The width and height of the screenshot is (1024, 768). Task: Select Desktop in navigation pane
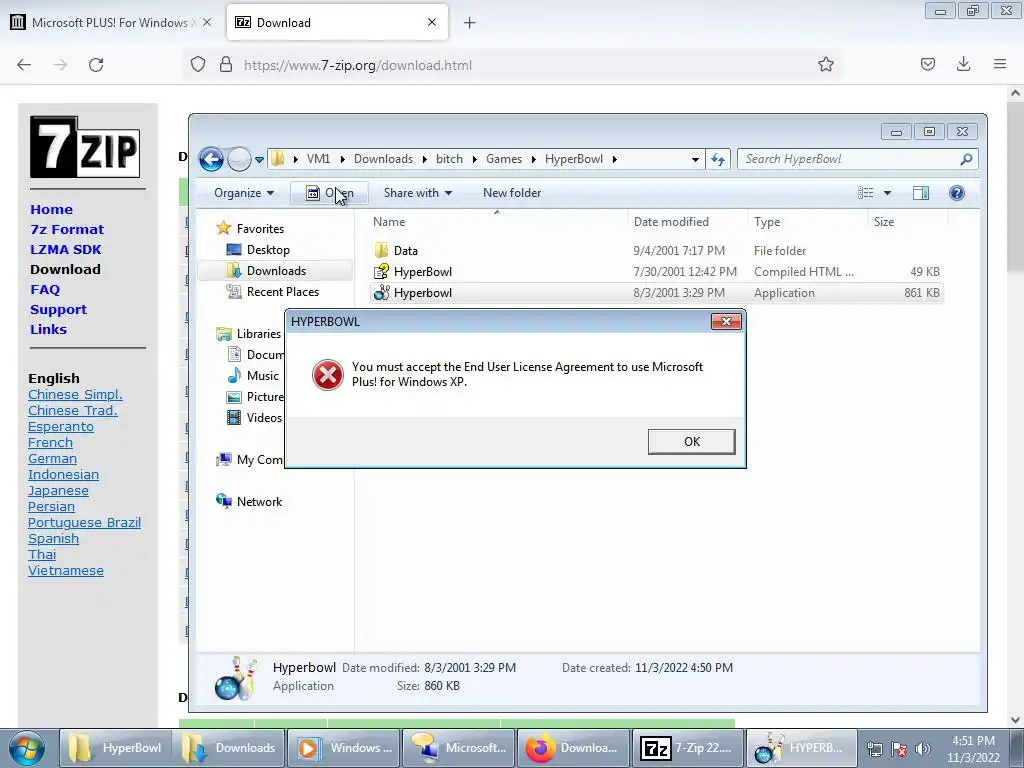[x=258, y=249]
